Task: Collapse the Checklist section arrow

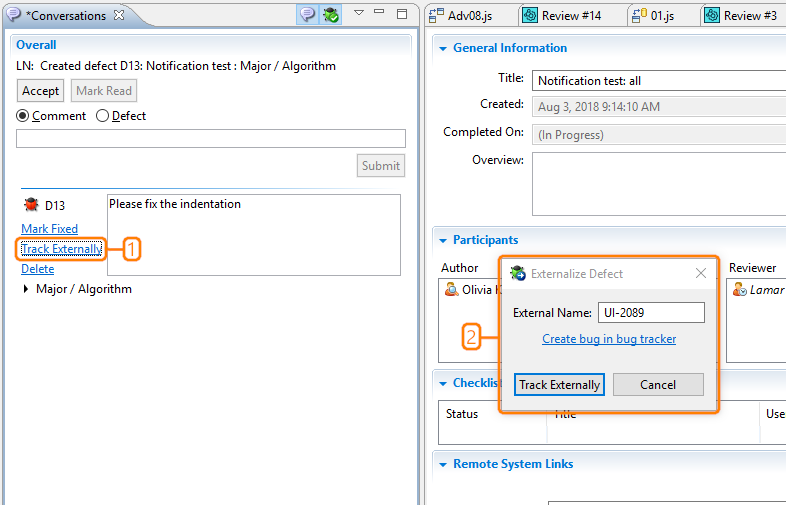Action: pyautogui.click(x=443, y=384)
